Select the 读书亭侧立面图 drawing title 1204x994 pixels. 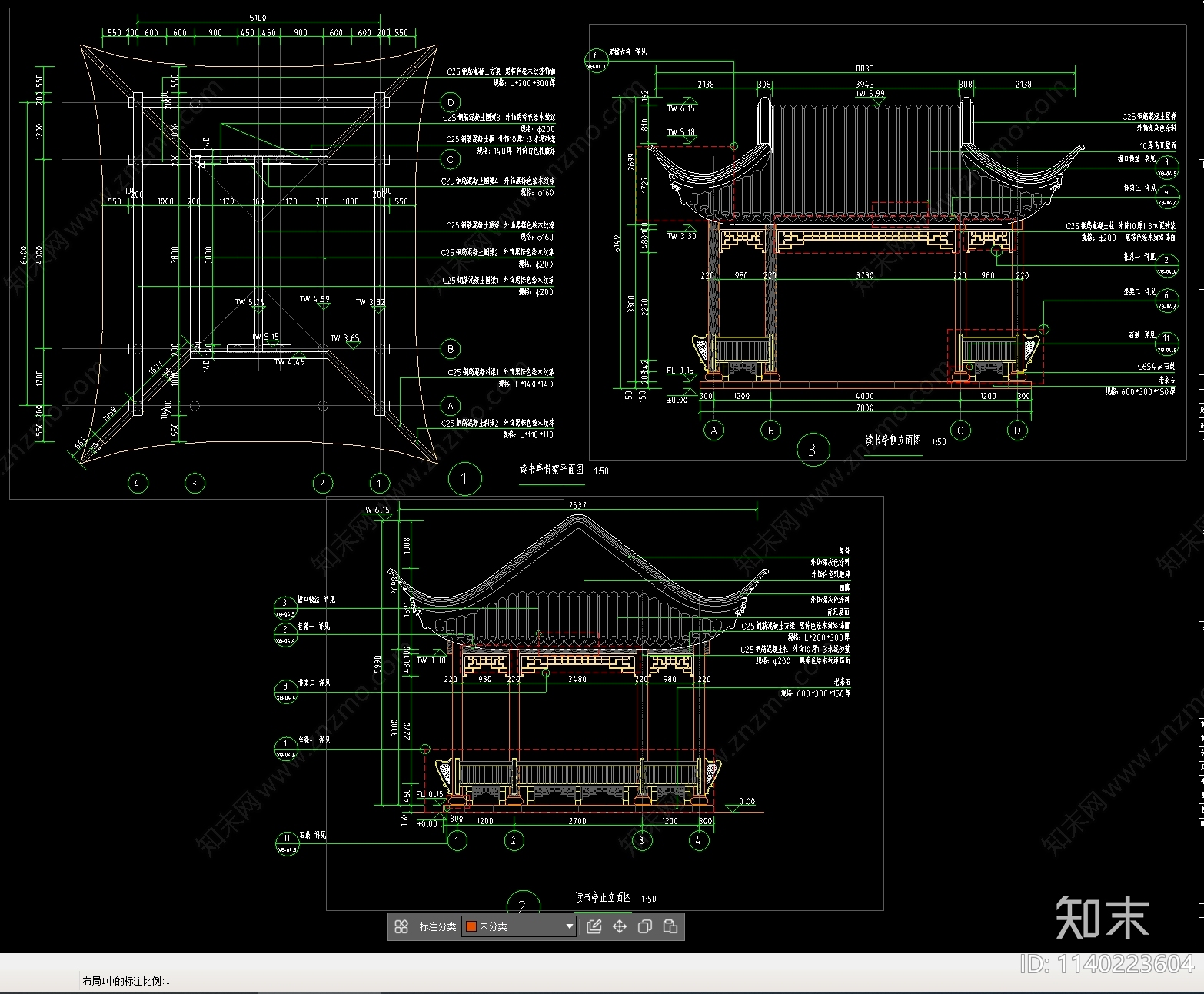click(x=893, y=440)
